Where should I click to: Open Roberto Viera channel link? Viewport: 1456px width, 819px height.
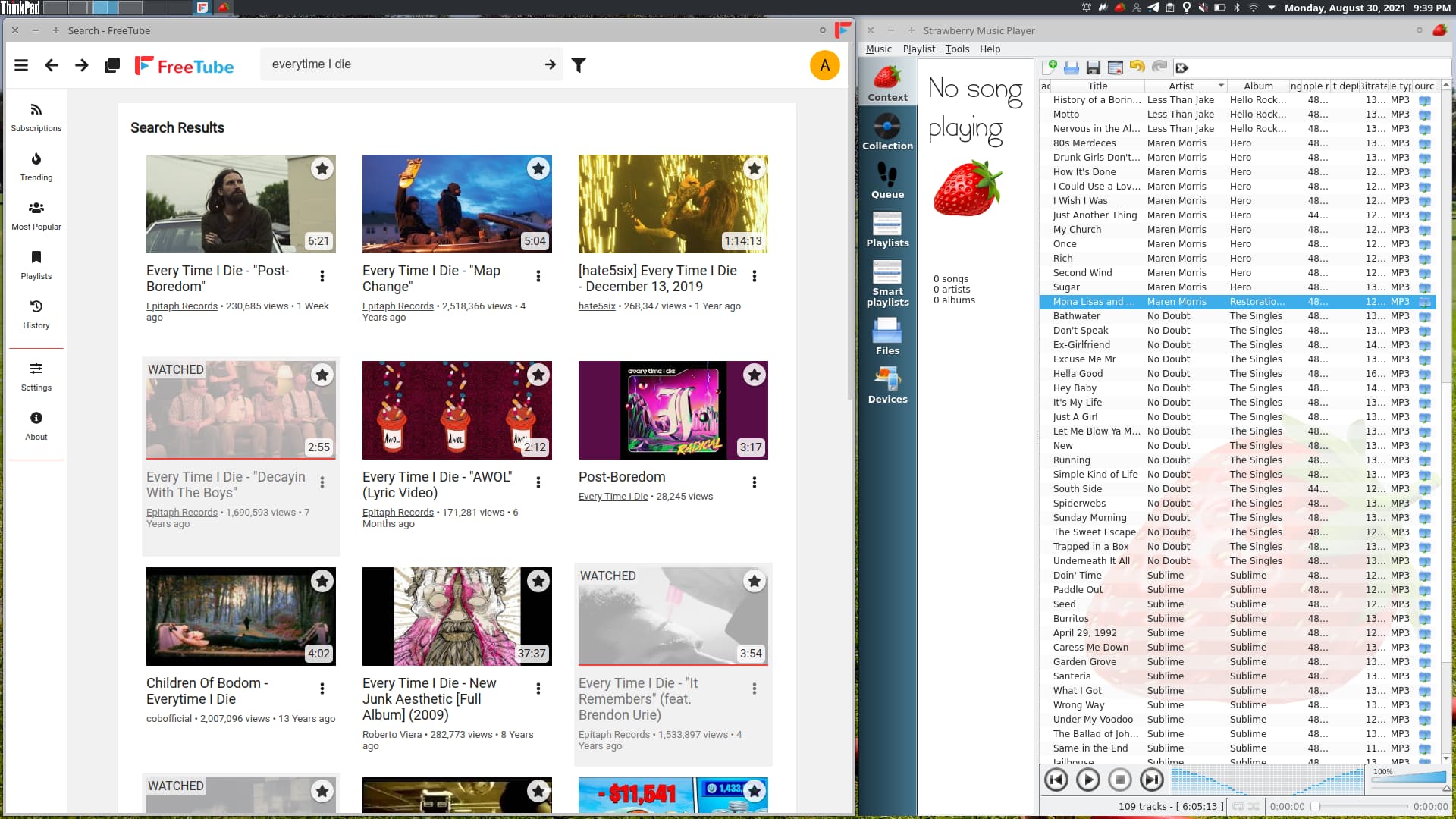(392, 735)
